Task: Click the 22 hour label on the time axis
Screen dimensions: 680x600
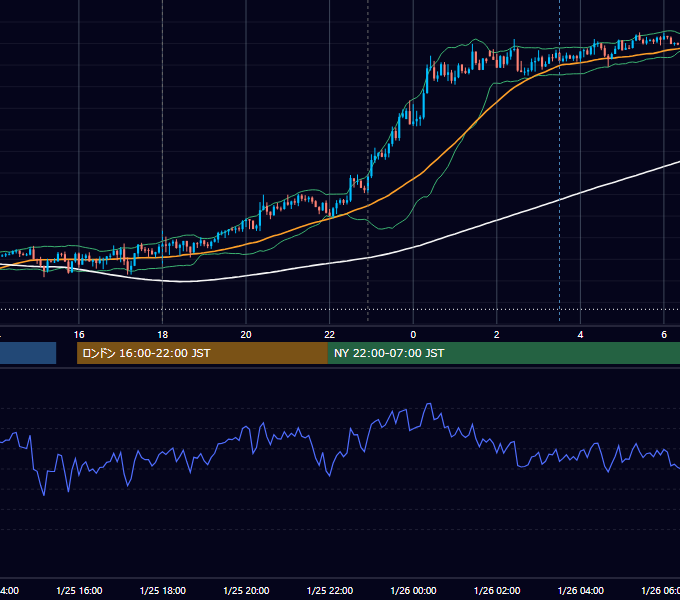Action: 330,335
